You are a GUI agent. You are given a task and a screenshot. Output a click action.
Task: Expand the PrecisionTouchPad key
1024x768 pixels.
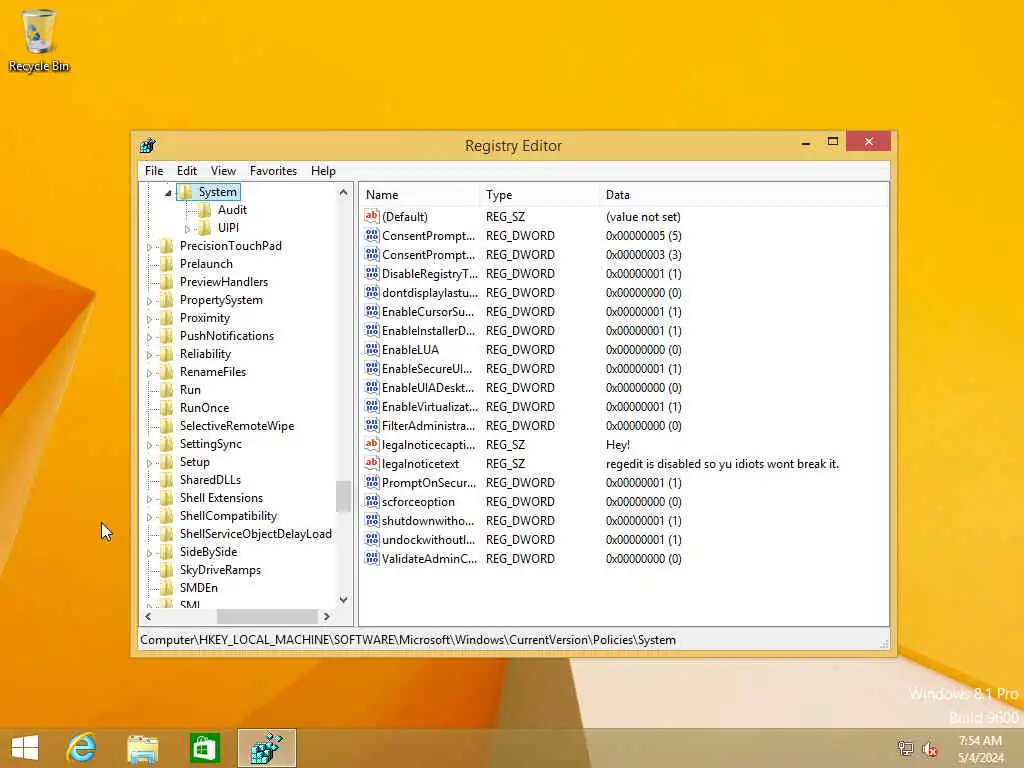[150, 247]
